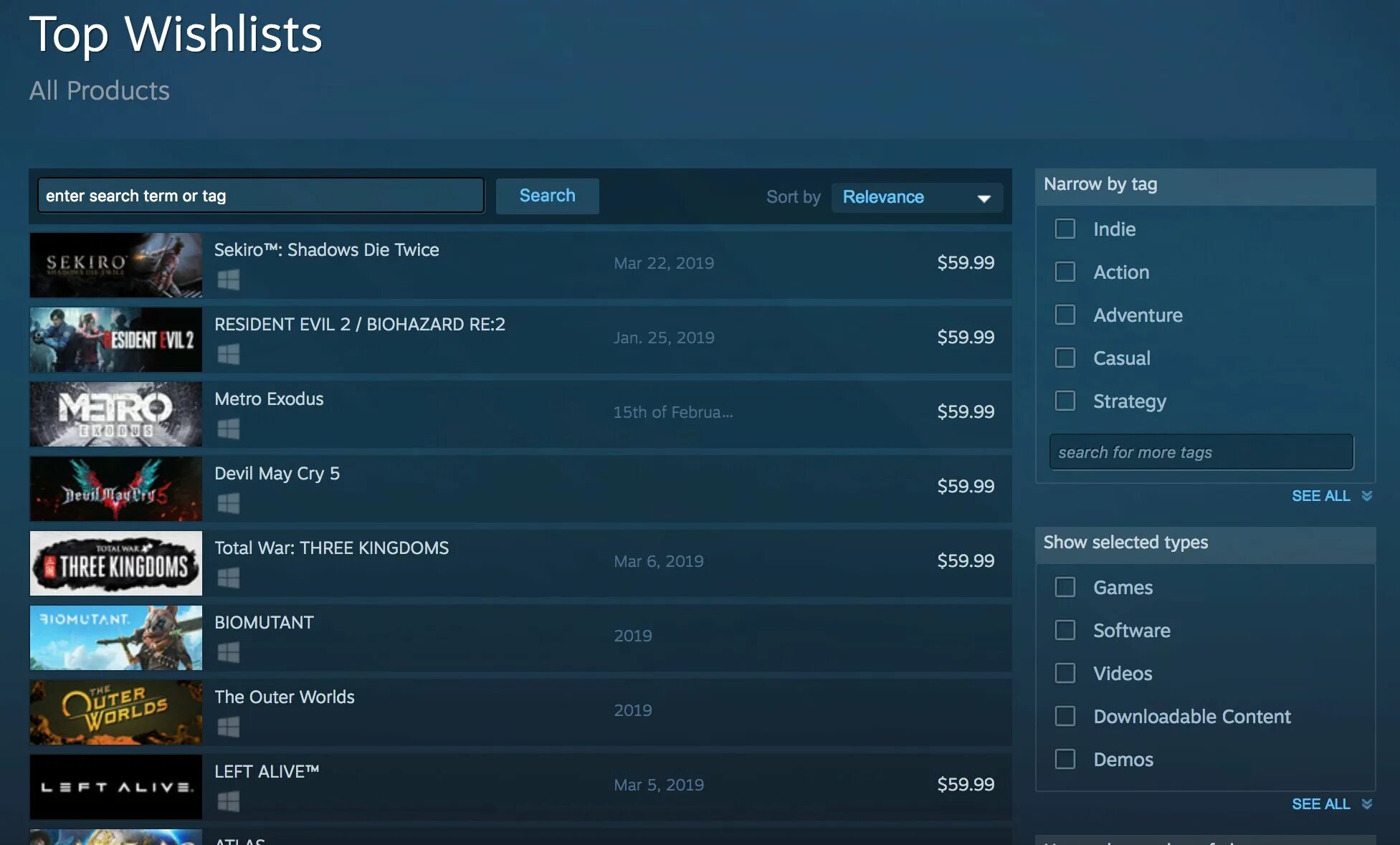Click the Search button
The image size is (1400, 845).
point(548,196)
